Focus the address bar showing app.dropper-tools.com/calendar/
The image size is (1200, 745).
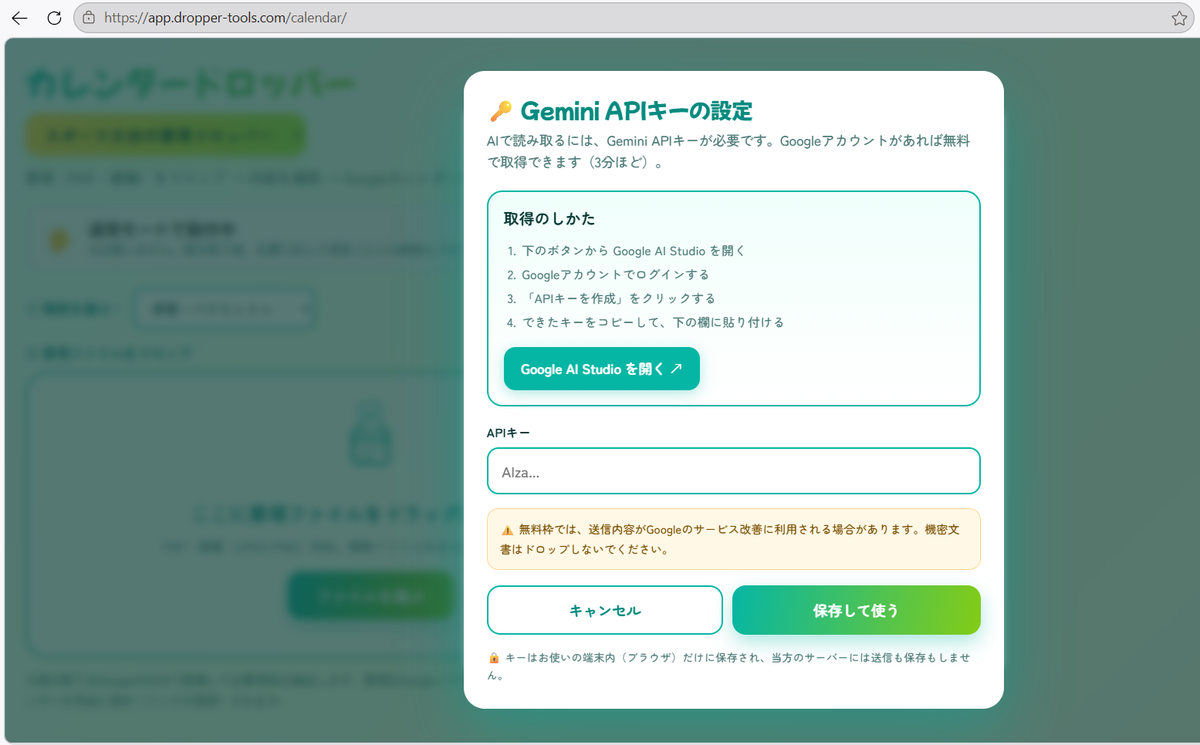635,18
